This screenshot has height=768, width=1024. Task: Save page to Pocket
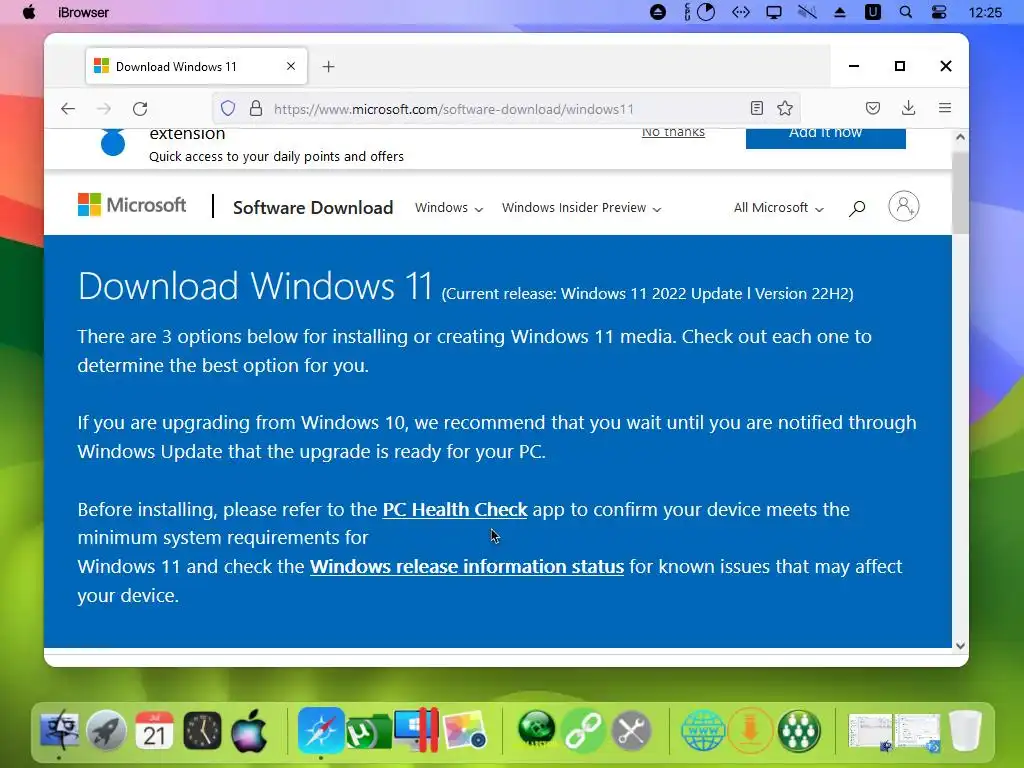pos(872,108)
